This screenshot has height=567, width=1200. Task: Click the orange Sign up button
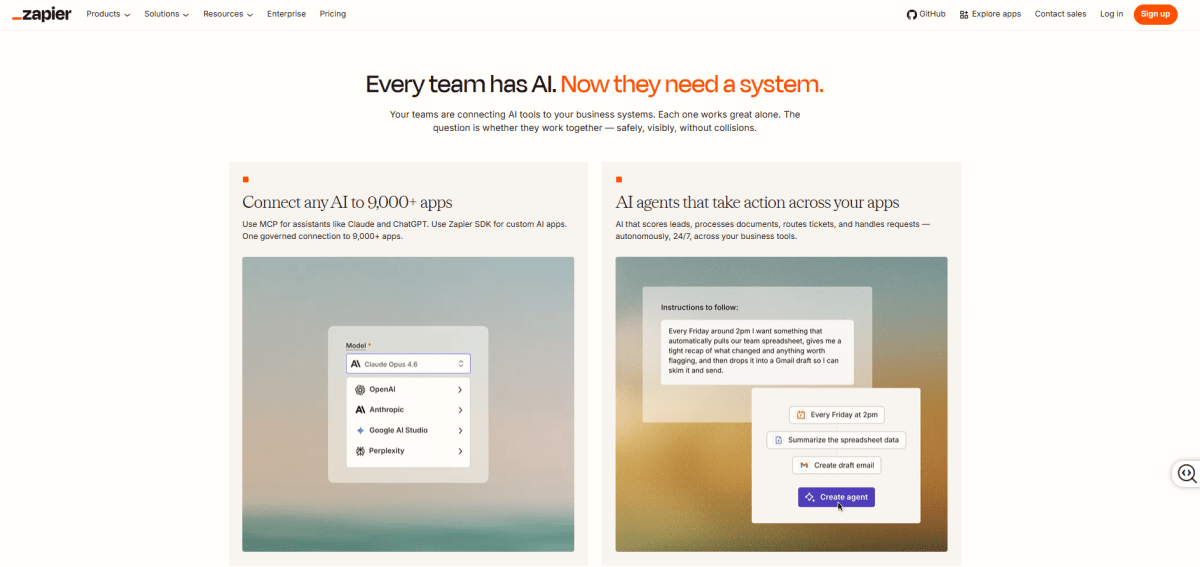coord(1155,14)
